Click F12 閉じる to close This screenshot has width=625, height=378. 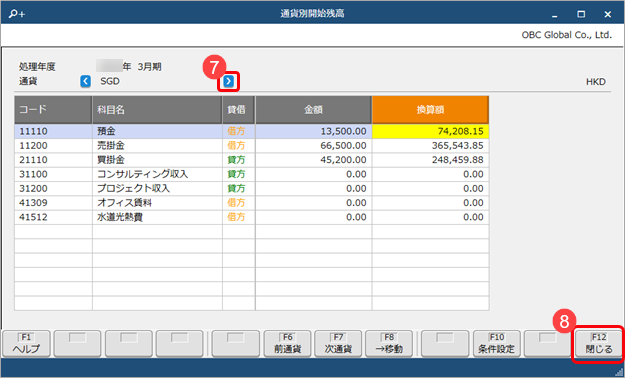(599, 343)
